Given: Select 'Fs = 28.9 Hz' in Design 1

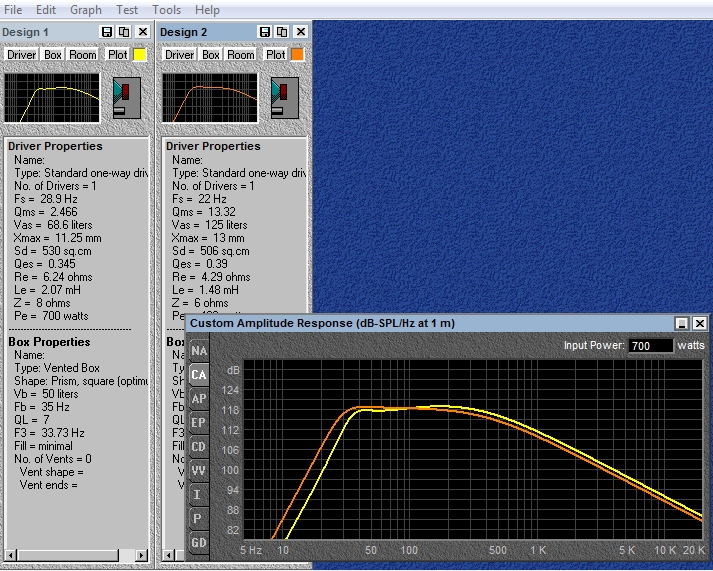Looking at the screenshot, I should click(45, 199).
